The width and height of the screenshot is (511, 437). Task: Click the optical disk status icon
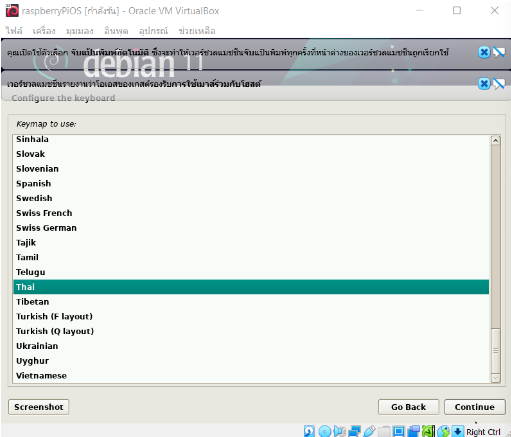point(325,431)
